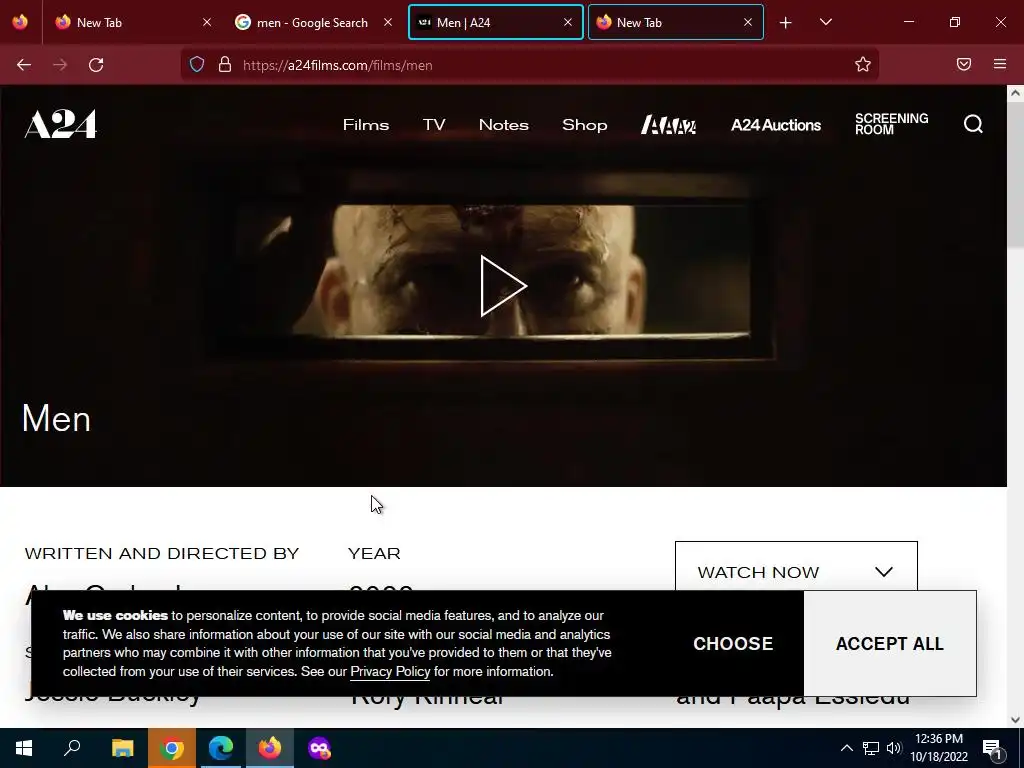Open the notification center icon
Image resolution: width=1024 pixels, height=768 pixels.
[x=991, y=748]
